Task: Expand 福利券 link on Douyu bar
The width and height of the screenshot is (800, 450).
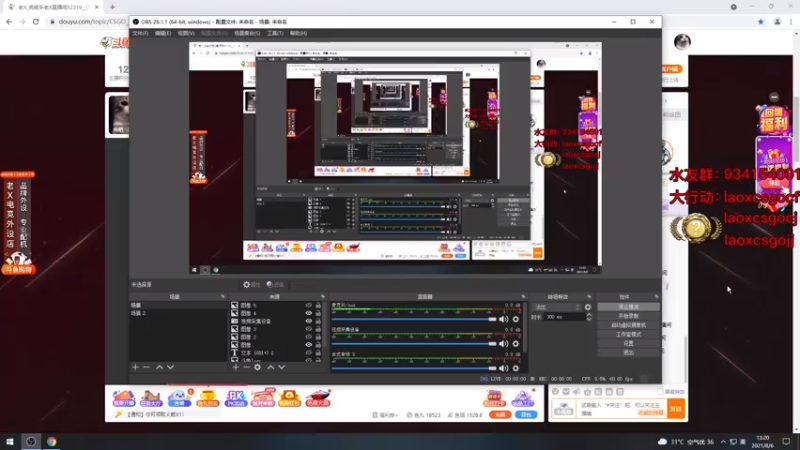Action: [385, 415]
